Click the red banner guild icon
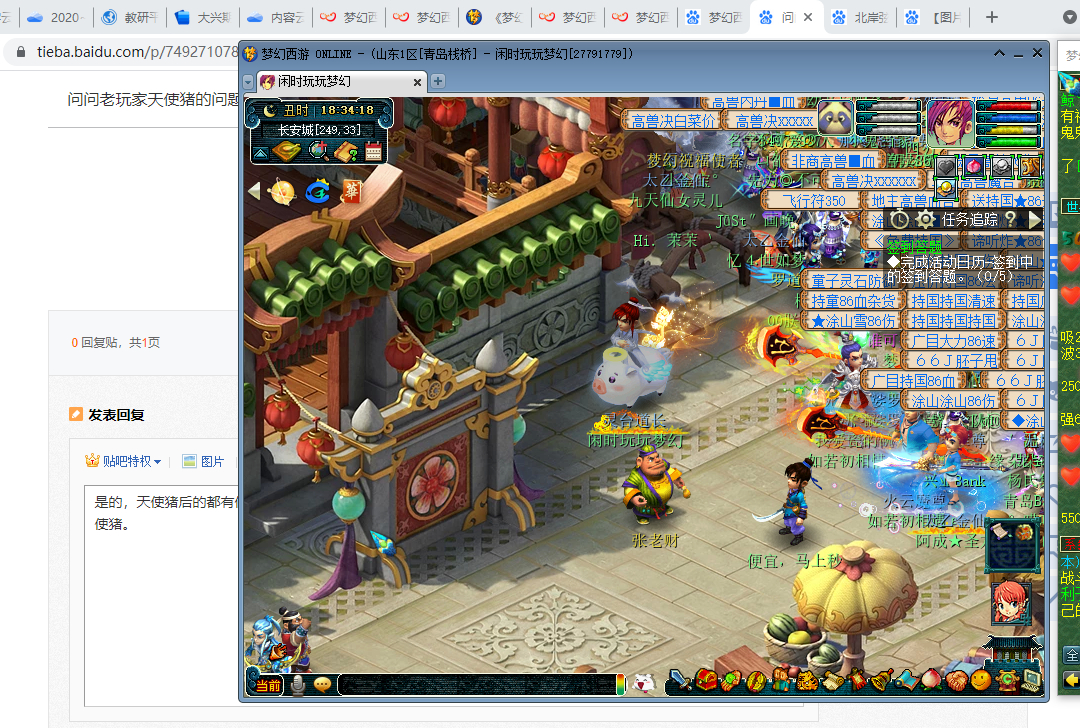Image resolution: width=1080 pixels, height=728 pixels. (x=858, y=680)
